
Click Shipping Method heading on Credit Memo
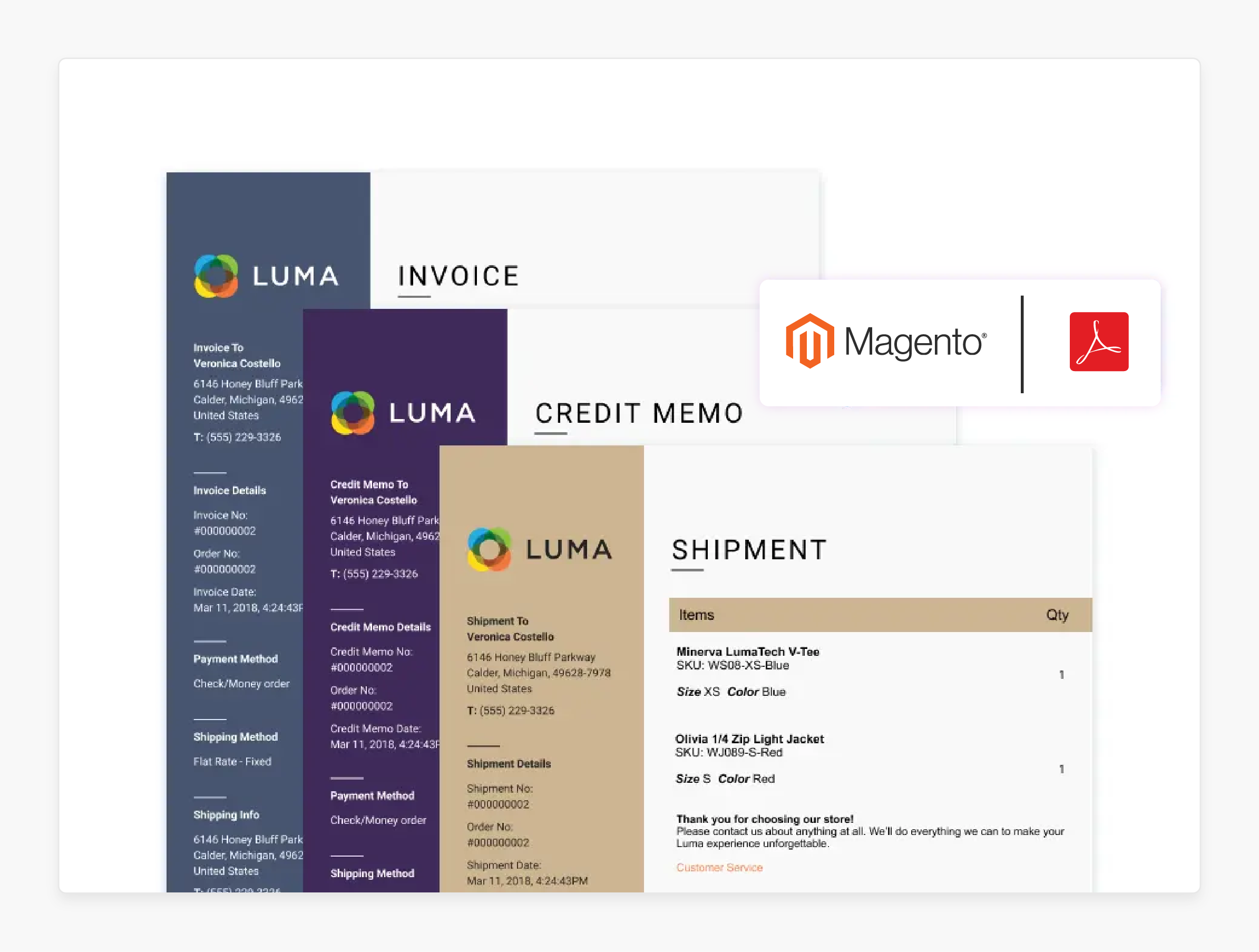(x=372, y=873)
